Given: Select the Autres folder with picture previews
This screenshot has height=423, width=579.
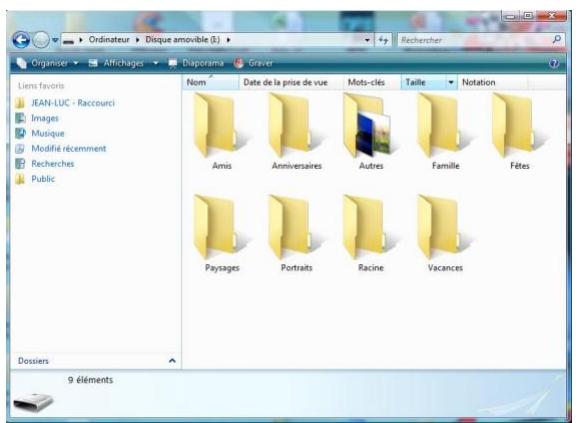Looking at the screenshot, I should click(367, 125).
